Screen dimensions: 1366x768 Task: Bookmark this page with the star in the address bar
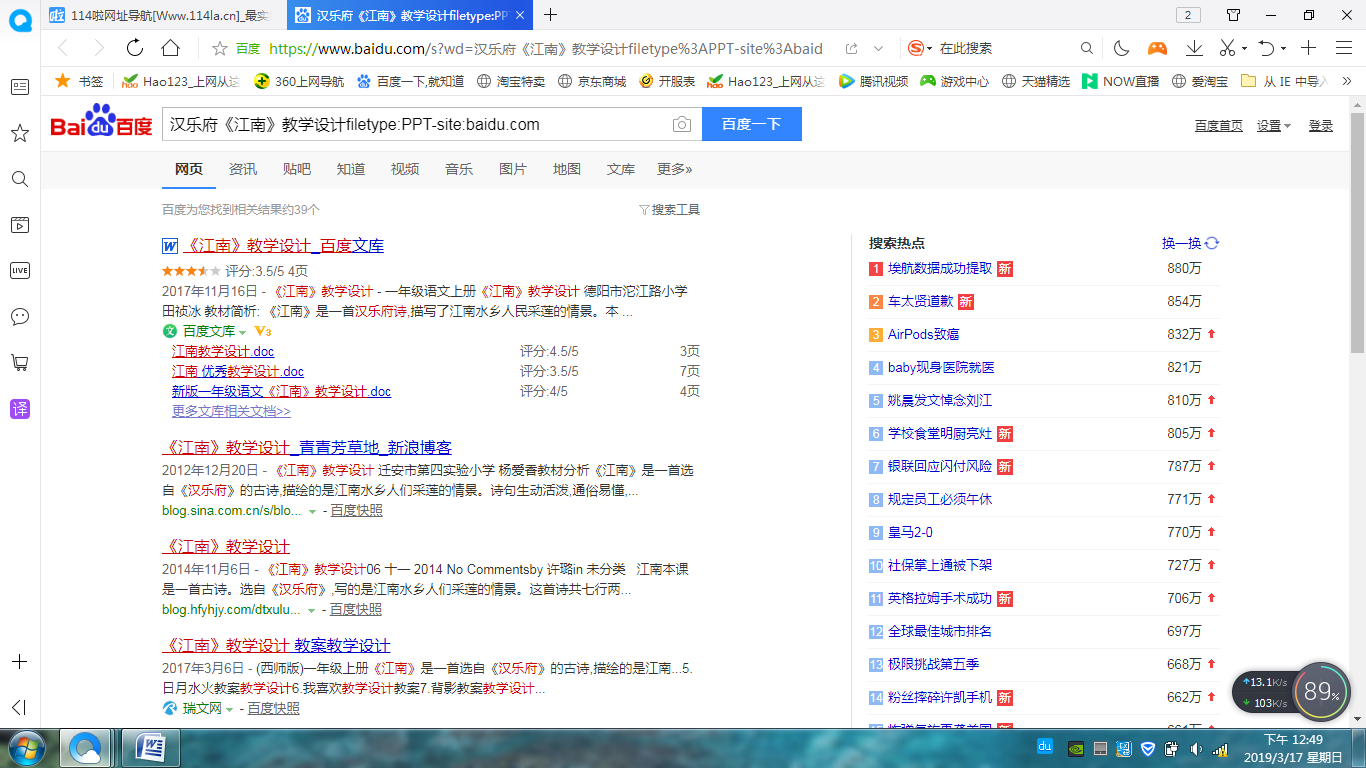point(220,48)
